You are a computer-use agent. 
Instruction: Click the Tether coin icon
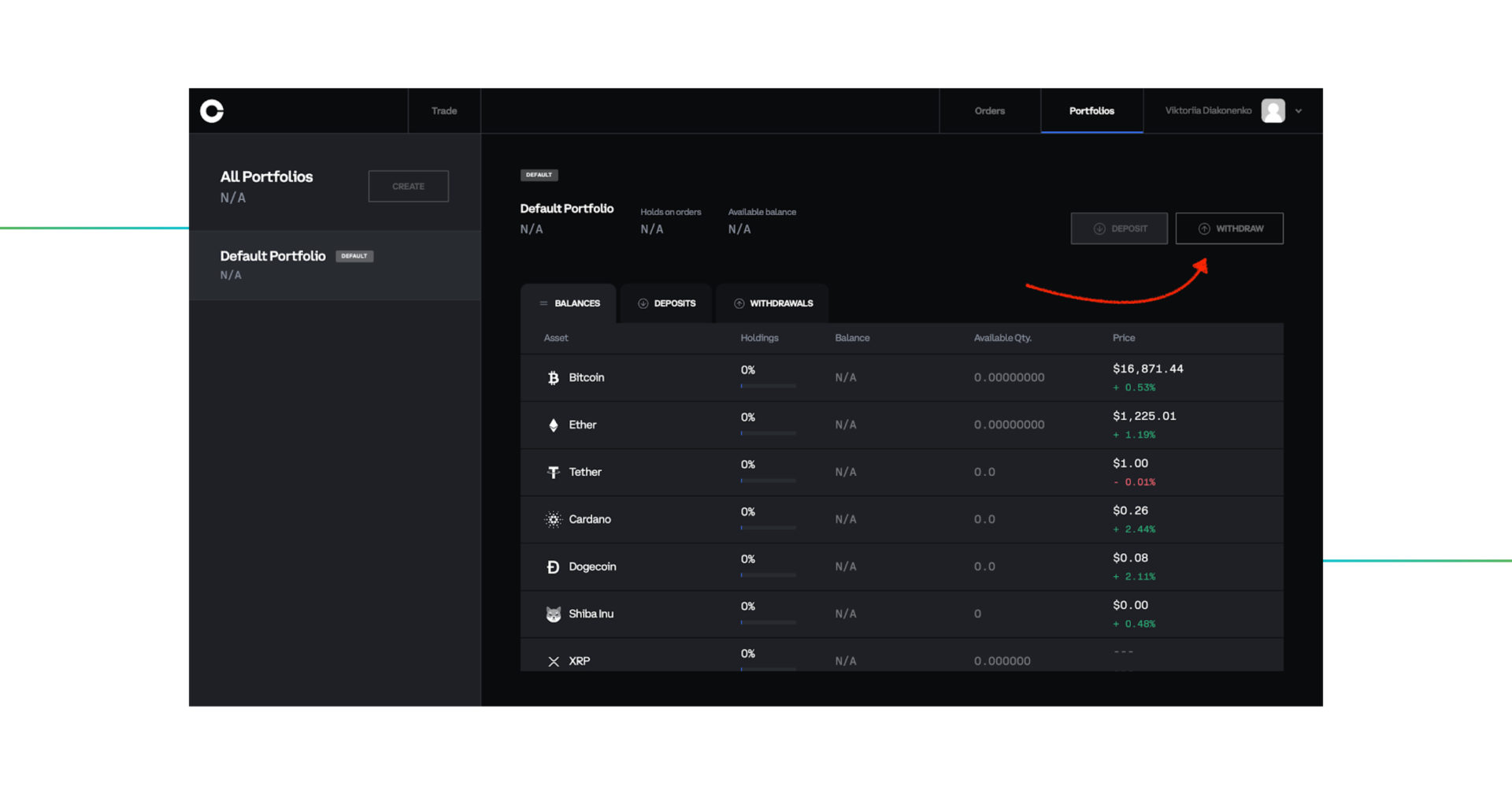[554, 471]
